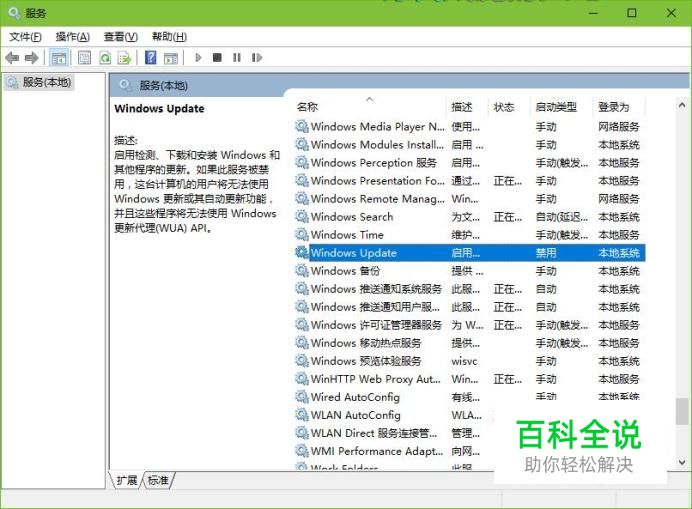The width and height of the screenshot is (692, 509).
Task: Select the Windows 预览体验服务 row
Action: (470, 361)
